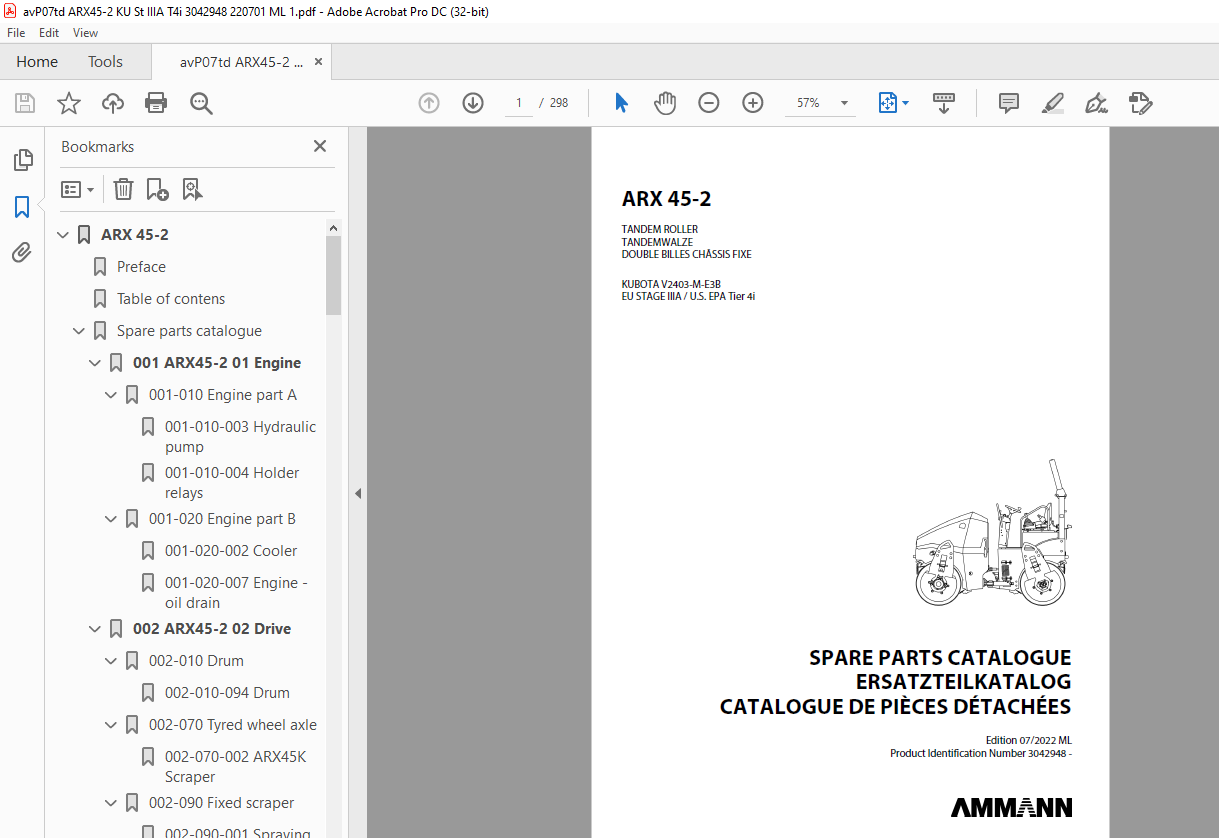Click the zoom 57% value field
This screenshot has height=838, width=1219.
tap(808, 103)
